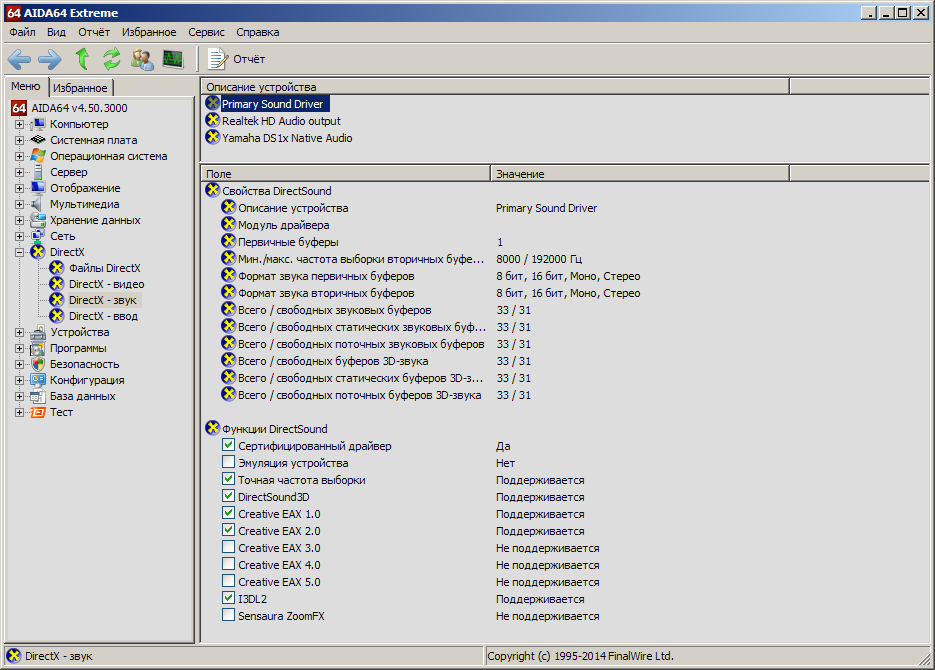Screen dimensions: 935x670
Task: Expand the Системная плата node
Action: 20,141
